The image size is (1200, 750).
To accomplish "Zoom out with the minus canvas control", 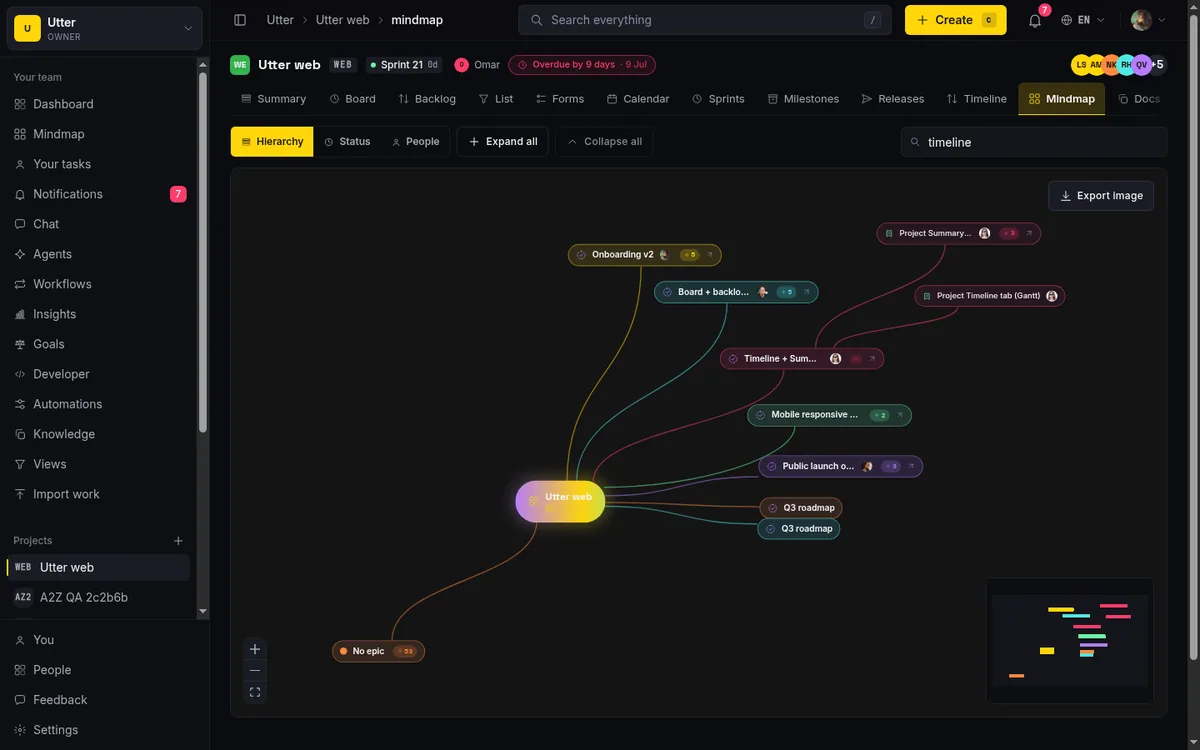I will point(255,670).
